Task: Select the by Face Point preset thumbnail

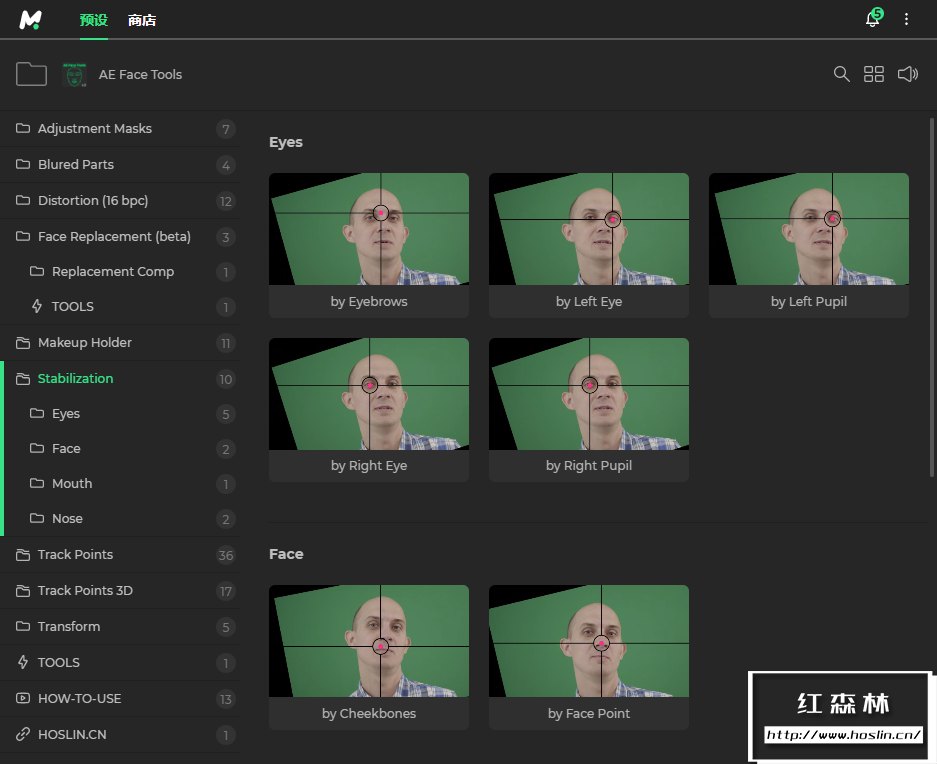Action: [589, 641]
